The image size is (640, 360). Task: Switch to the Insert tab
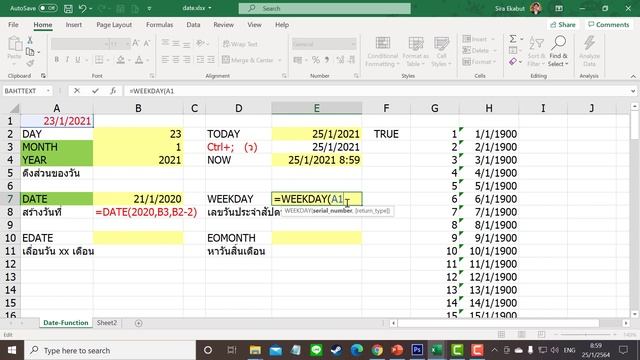coord(73,24)
